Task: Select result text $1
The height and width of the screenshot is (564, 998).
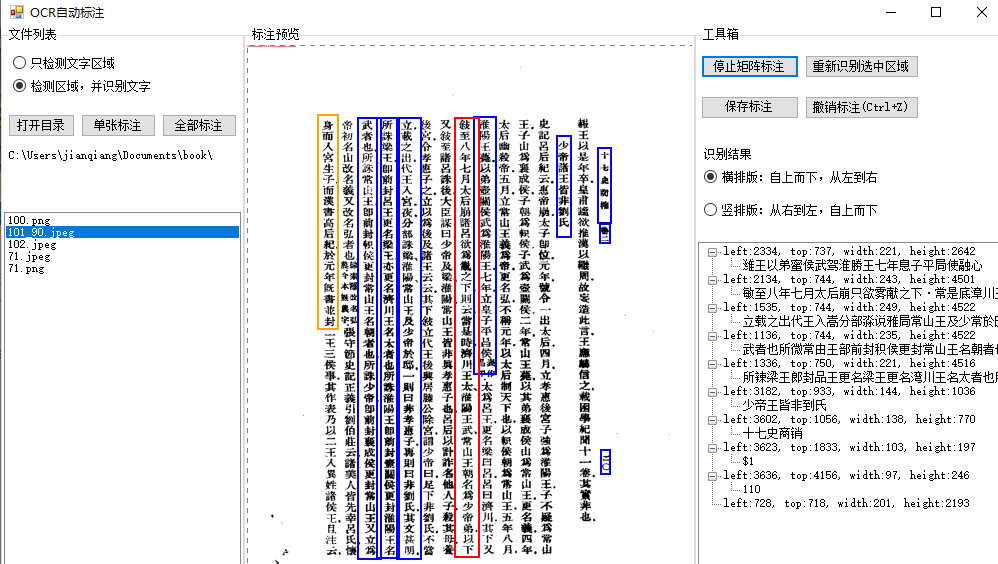Action: point(748,462)
